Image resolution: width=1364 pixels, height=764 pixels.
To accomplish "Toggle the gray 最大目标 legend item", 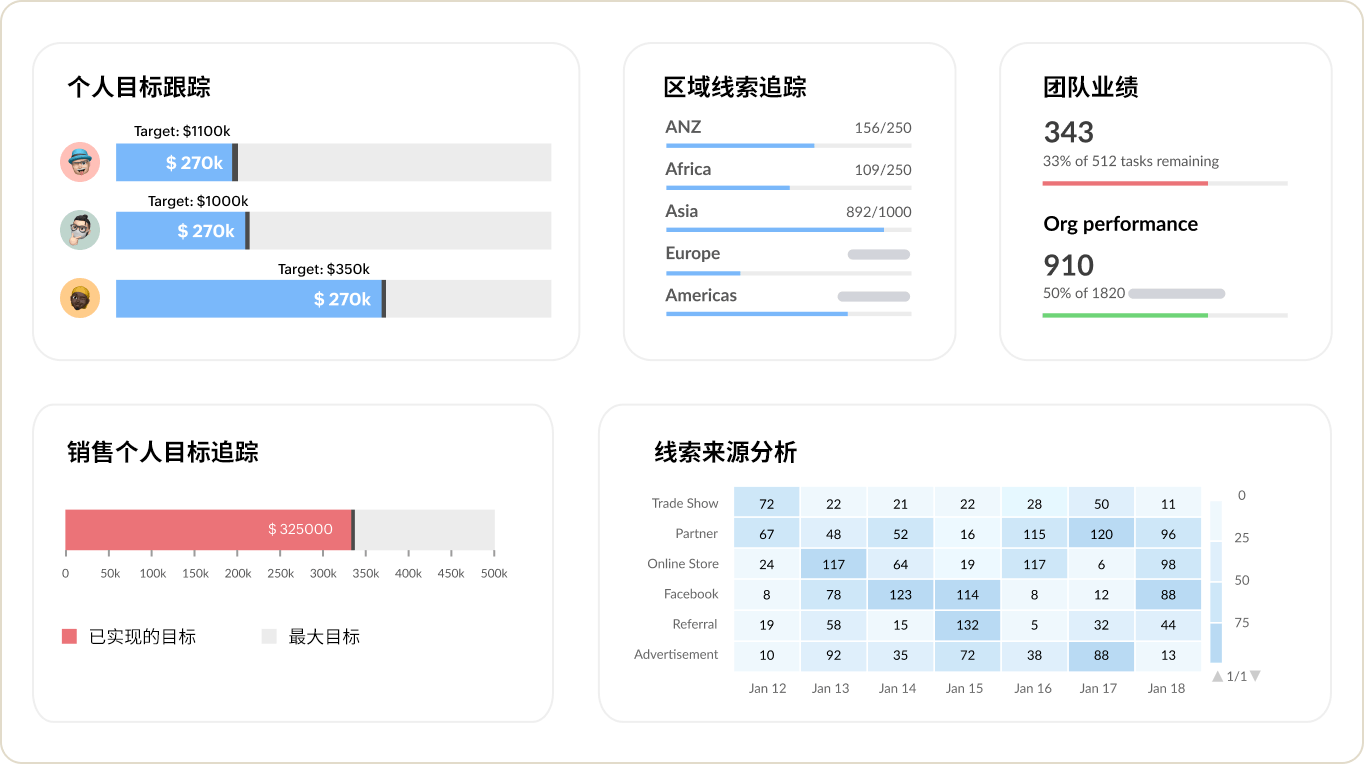I will tap(269, 637).
